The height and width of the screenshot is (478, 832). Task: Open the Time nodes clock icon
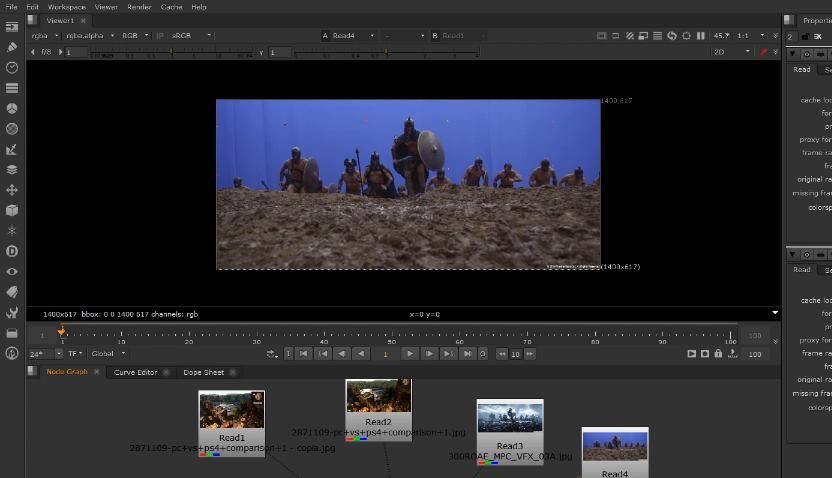tap(12, 67)
